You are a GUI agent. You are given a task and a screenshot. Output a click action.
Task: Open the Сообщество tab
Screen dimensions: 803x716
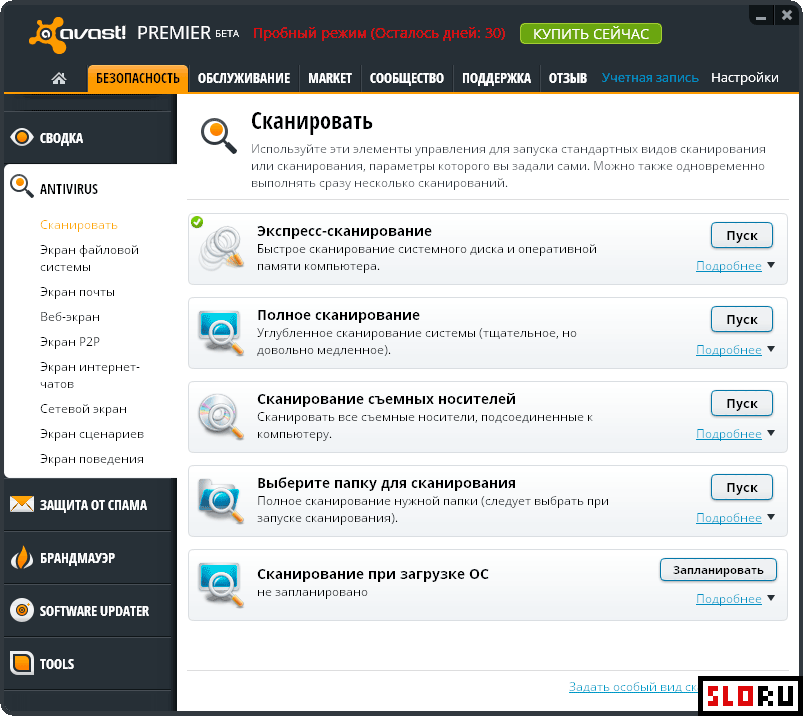(407, 78)
